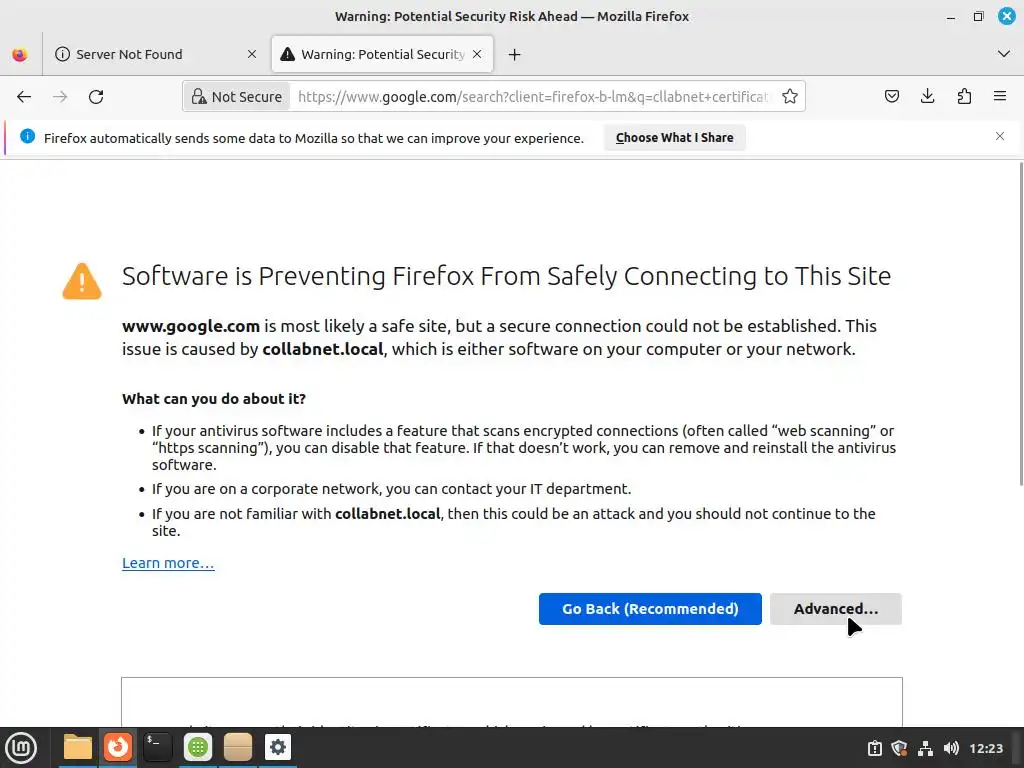Open the Extensions menu
1024x768 pixels.
click(964, 97)
